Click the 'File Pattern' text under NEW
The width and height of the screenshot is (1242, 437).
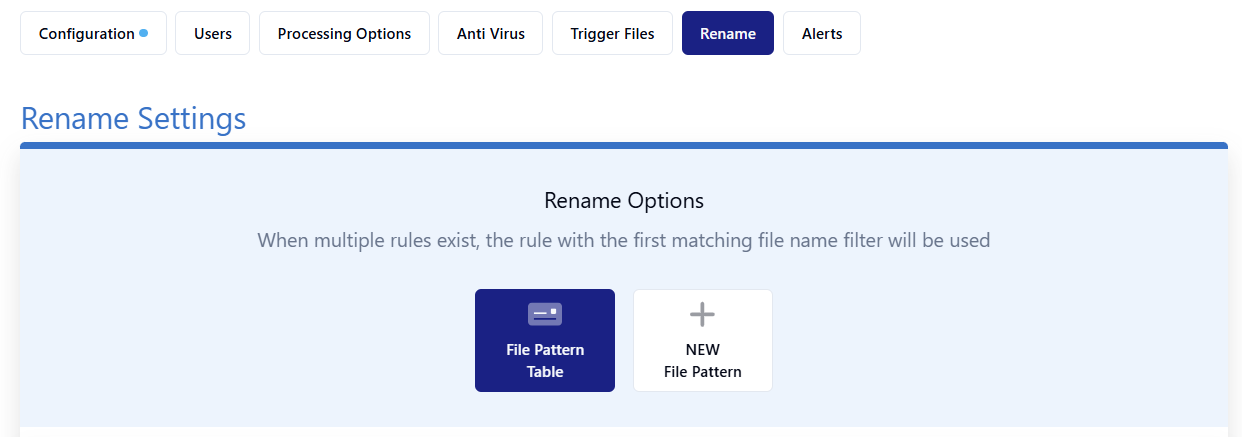(702, 372)
